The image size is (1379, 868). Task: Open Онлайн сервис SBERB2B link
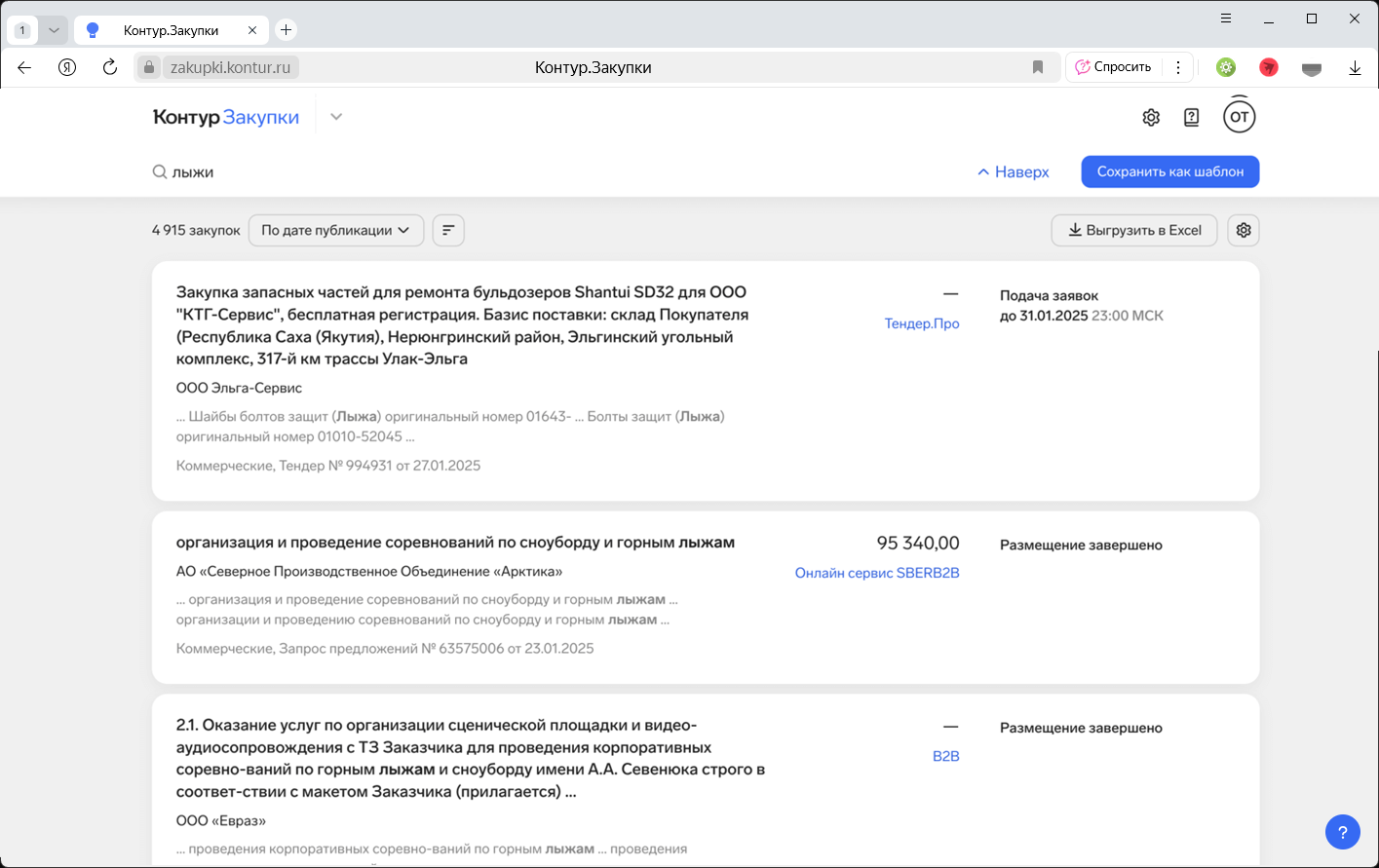877,573
